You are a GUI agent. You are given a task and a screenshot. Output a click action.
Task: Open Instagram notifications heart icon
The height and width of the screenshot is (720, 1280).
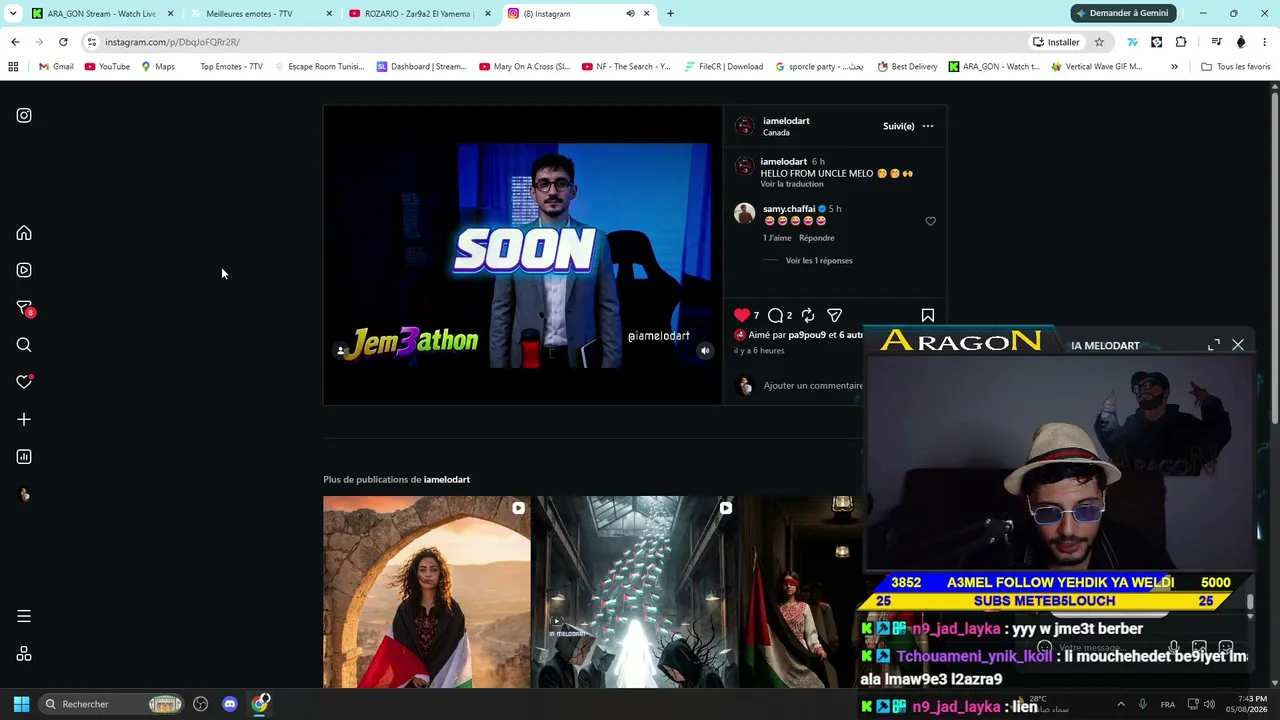pyautogui.click(x=25, y=382)
